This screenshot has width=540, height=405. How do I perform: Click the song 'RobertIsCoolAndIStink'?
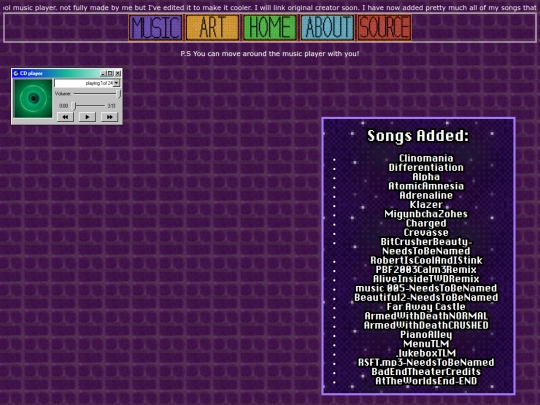tap(426, 260)
